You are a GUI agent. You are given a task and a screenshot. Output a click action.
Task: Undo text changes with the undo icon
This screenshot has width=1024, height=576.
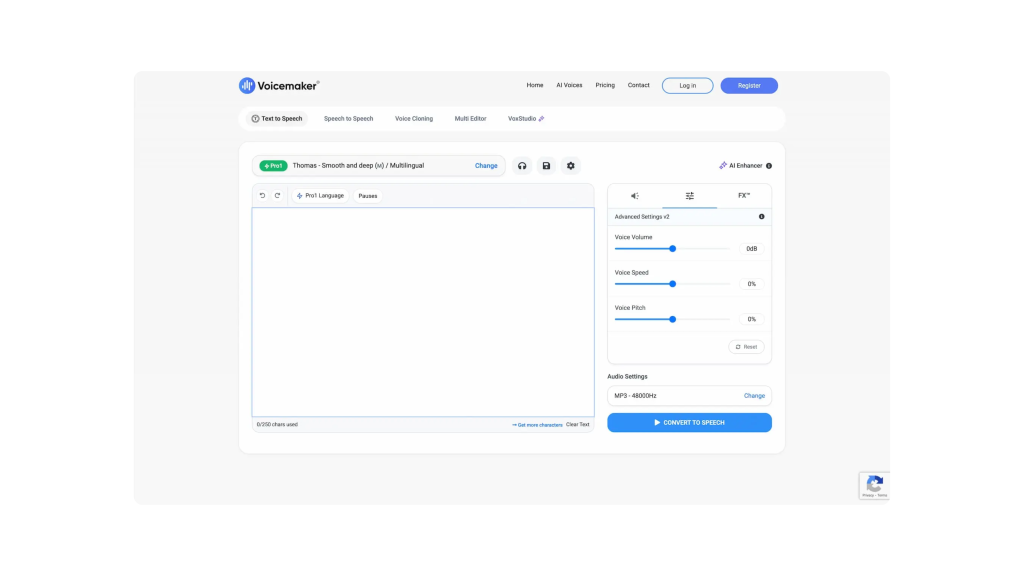[264, 195]
